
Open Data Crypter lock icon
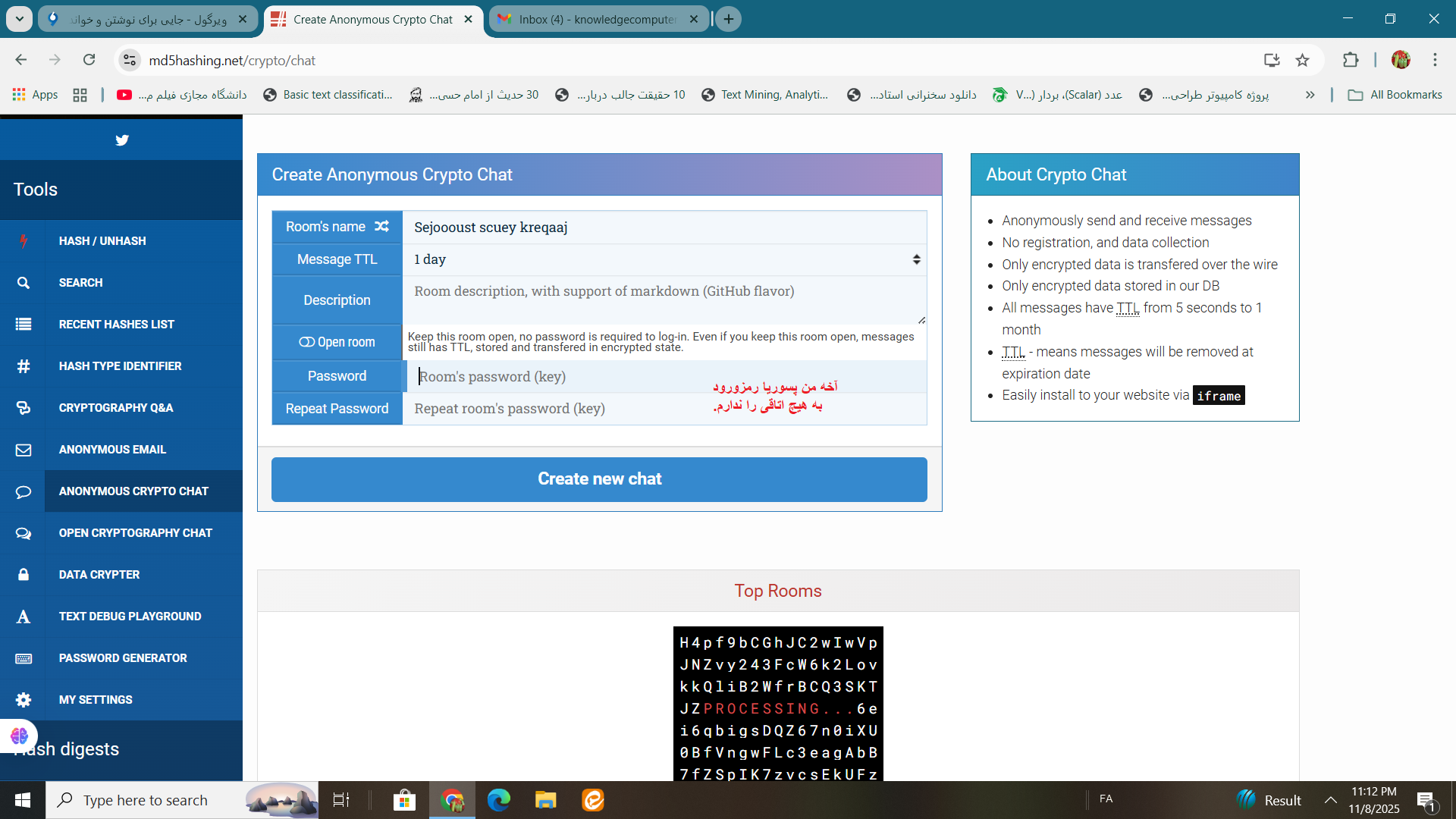click(24, 575)
